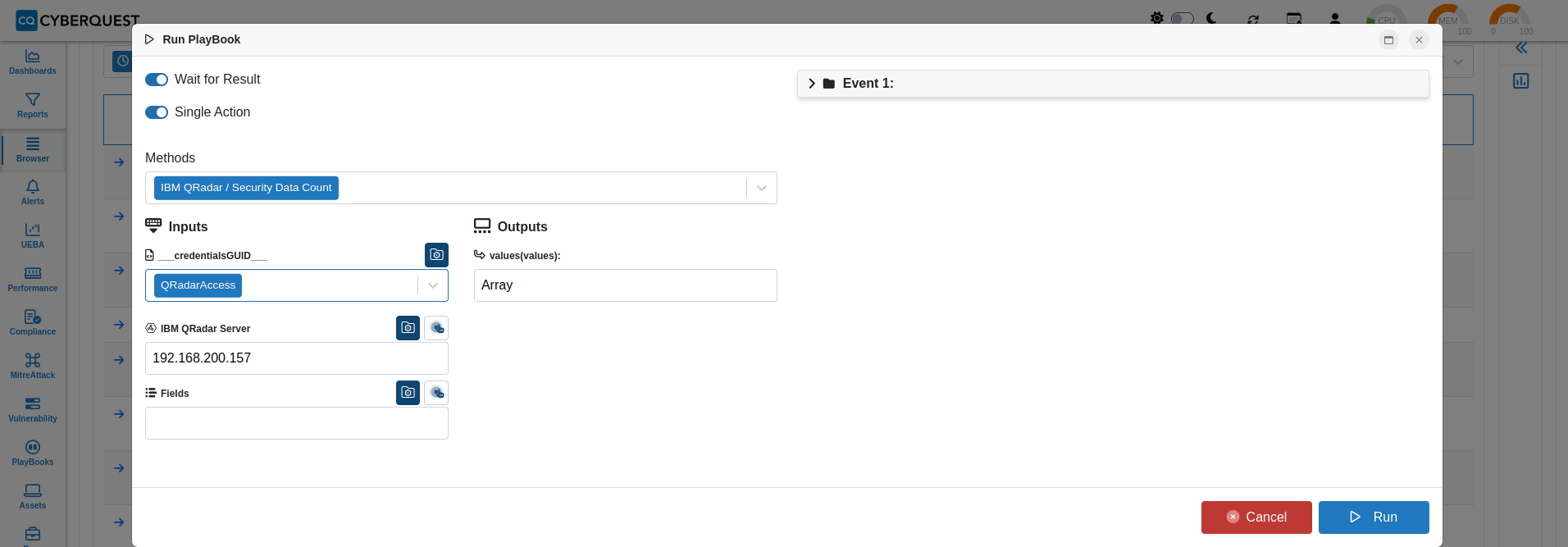Open Compliance in the sidebar
This screenshot has width=1568, height=547.
[x=33, y=323]
